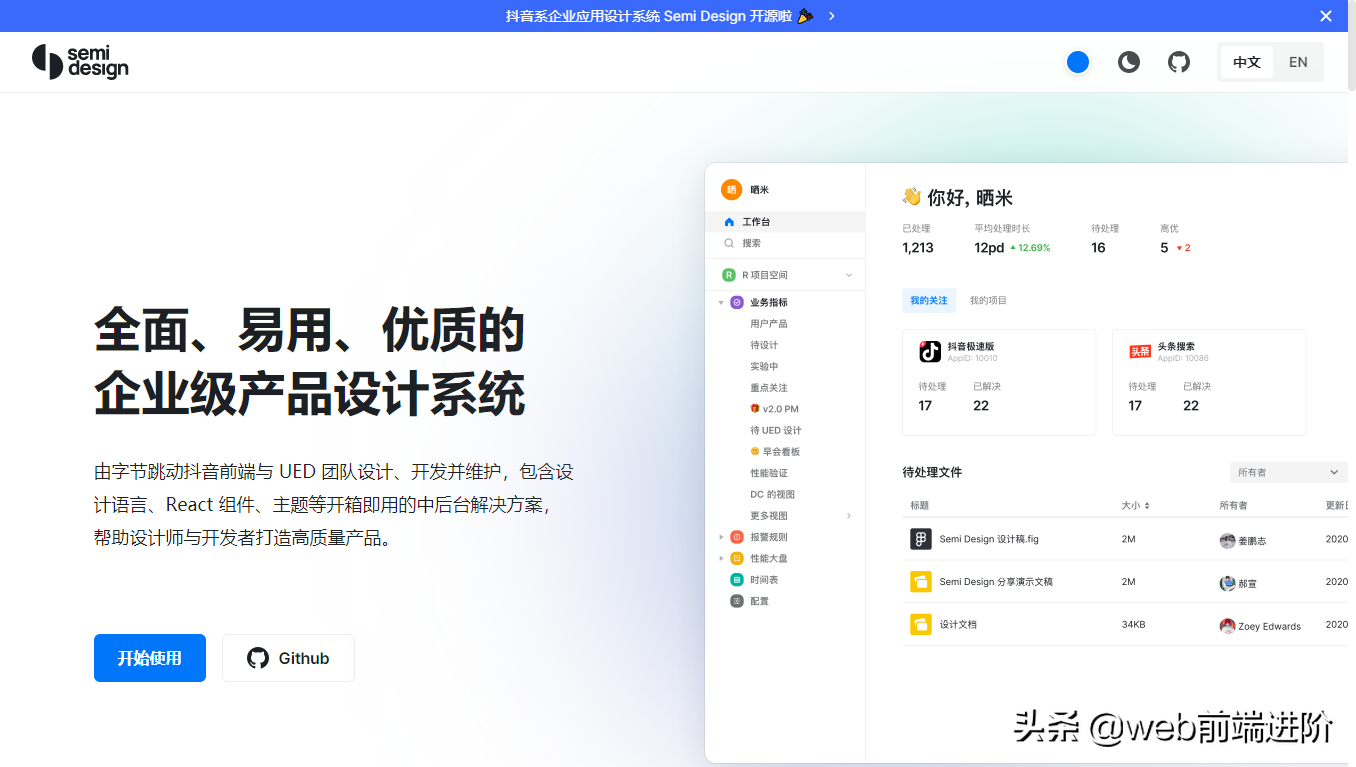Screen dimensions: 1356x767
Task: Select 实验中 in the sidebar
Action: point(764,367)
